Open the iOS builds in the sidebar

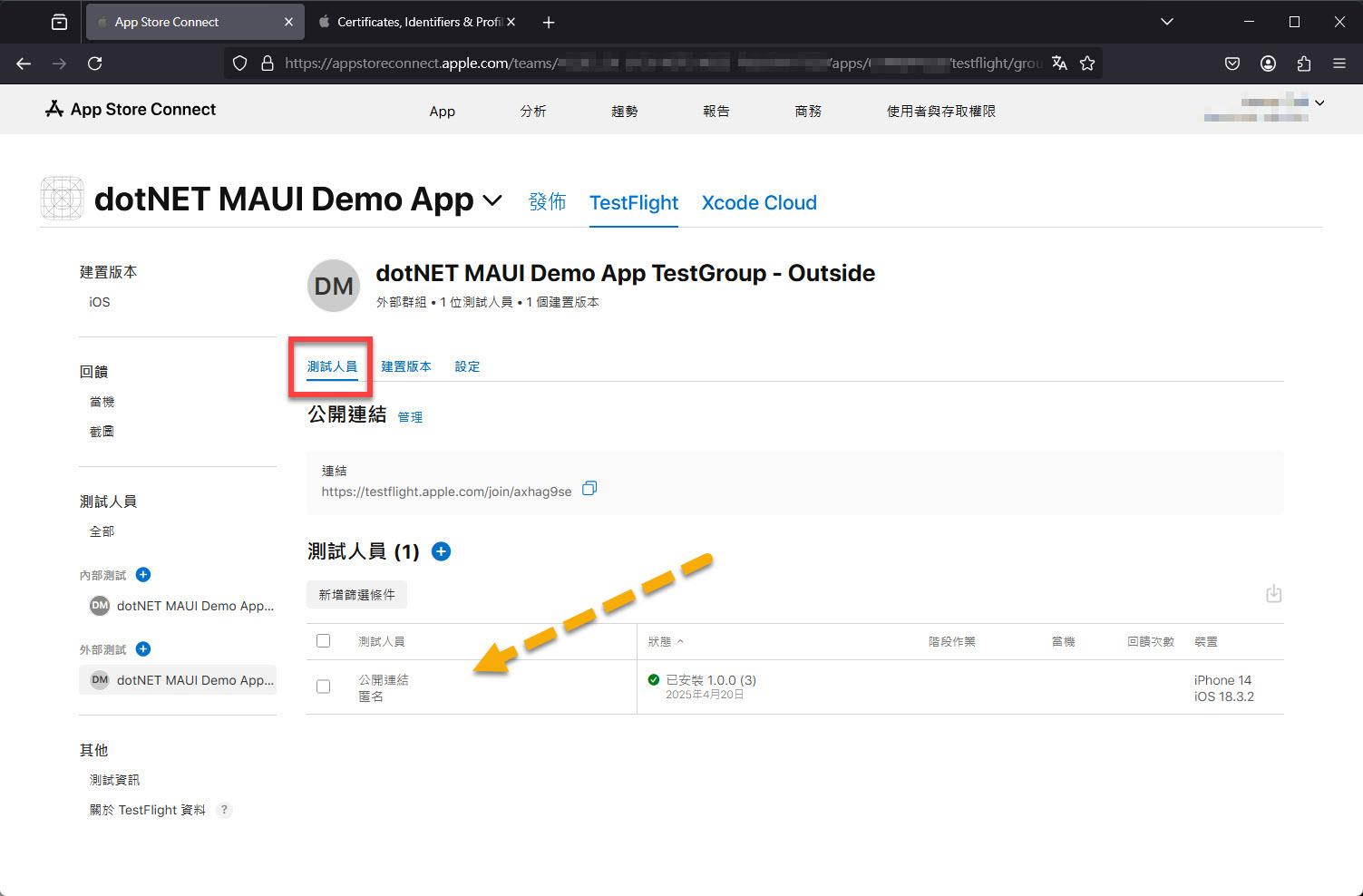click(x=100, y=302)
